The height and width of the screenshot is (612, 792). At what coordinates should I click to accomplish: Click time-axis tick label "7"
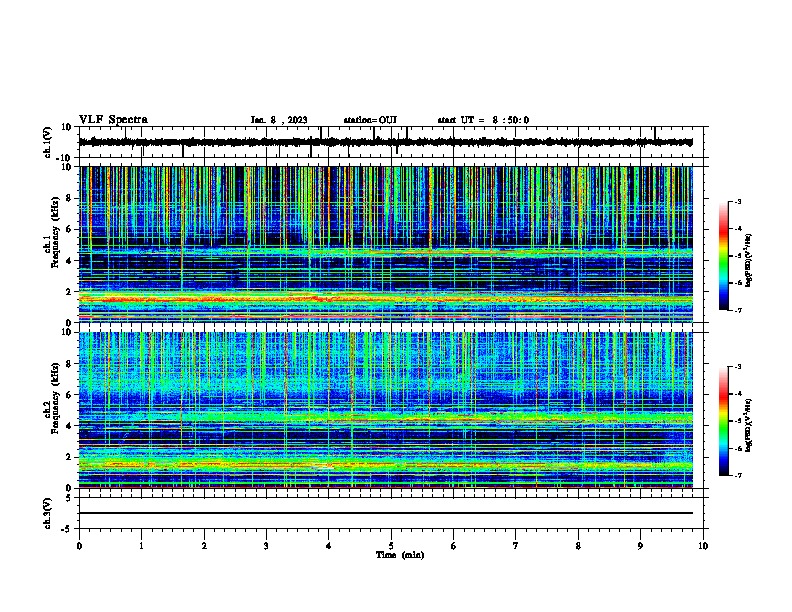pyautogui.click(x=516, y=546)
